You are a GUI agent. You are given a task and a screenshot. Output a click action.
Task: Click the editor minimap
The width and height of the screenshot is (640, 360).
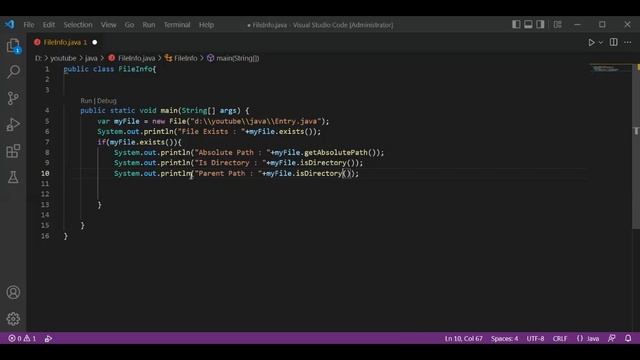click(x=610, y=69)
